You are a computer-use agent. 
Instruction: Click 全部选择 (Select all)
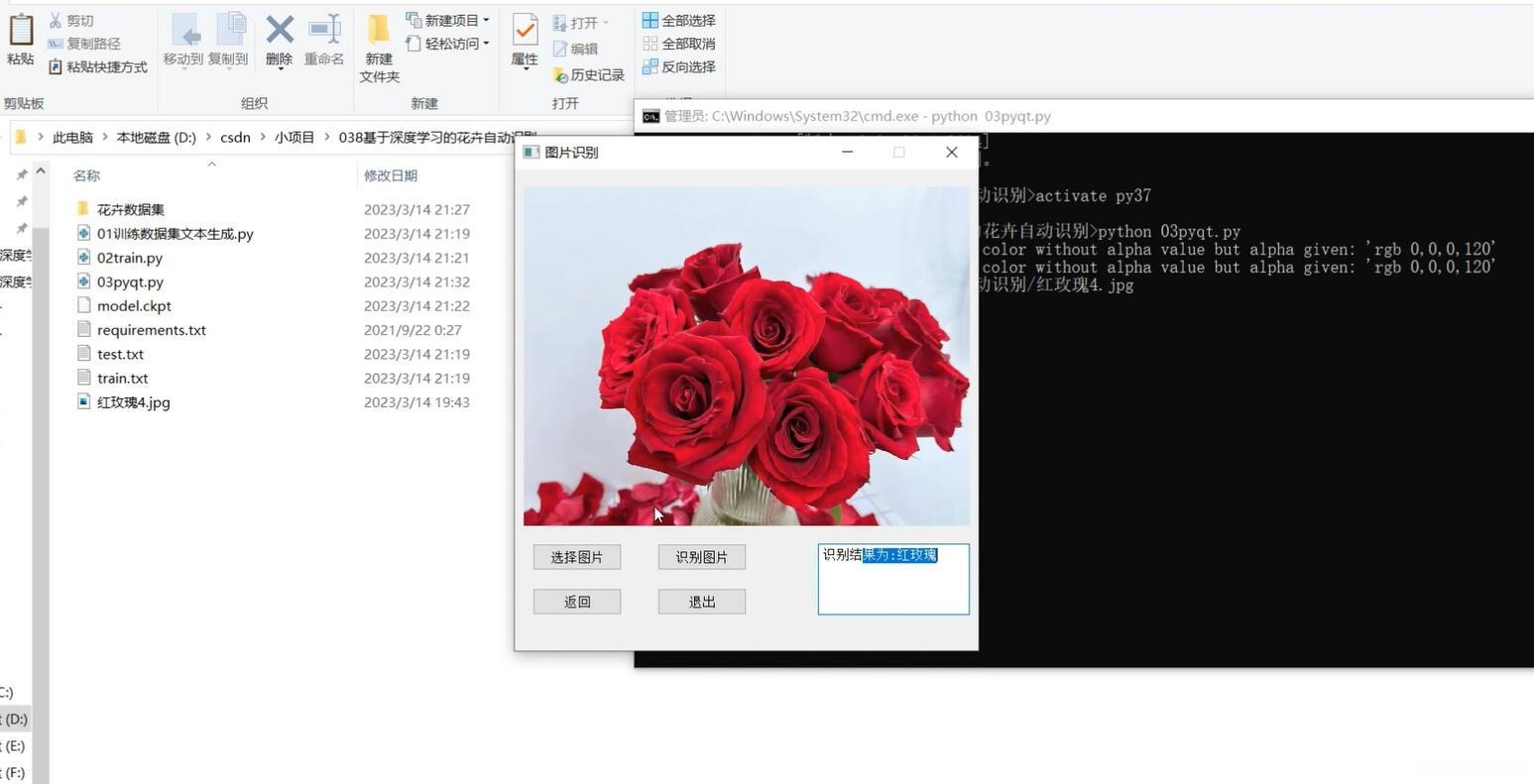pyautogui.click(x=679, y=20)
